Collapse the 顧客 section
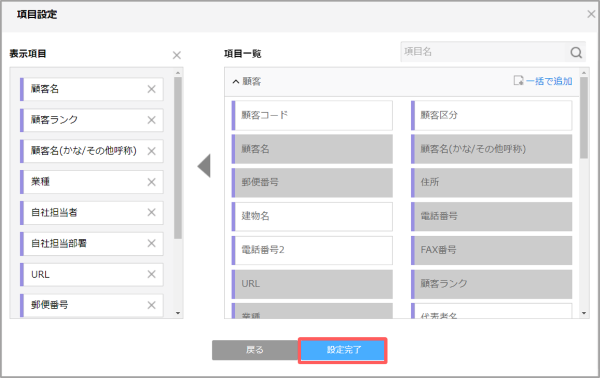This screenshot has width=600, height=378. pos(236,81)
